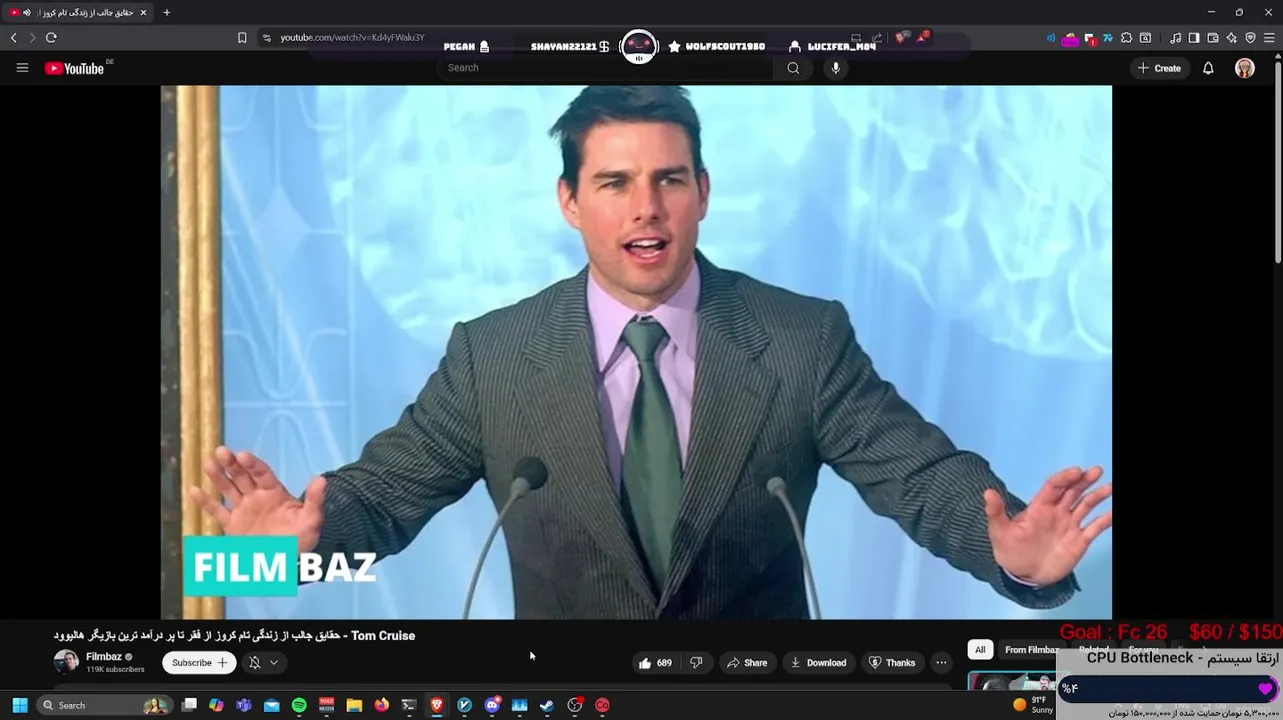Share the Tom Cruise video
Image resolution: width=1283 pixels, height=720 pixels.
point(747,663)
